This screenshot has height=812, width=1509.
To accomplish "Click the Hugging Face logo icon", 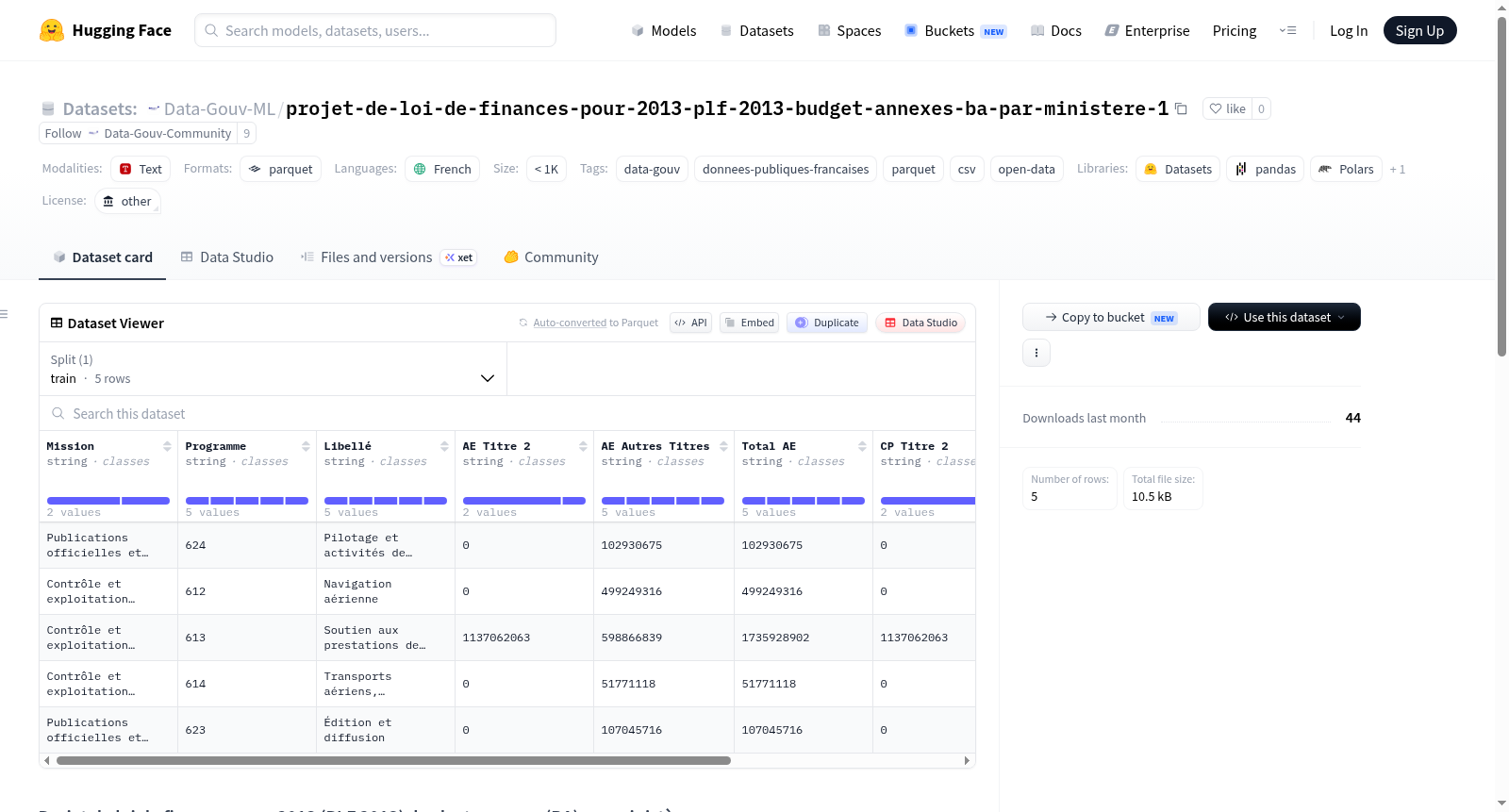I will (52, 30).
